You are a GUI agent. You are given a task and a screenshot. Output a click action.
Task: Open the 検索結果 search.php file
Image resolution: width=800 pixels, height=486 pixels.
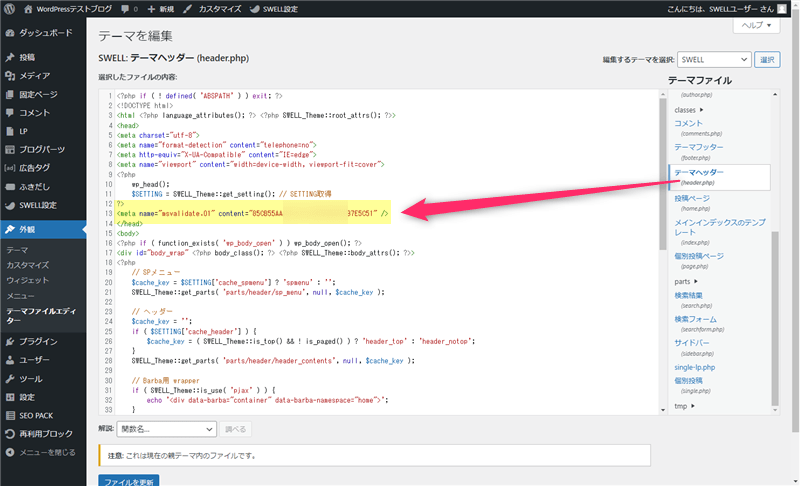coord(688,295)
